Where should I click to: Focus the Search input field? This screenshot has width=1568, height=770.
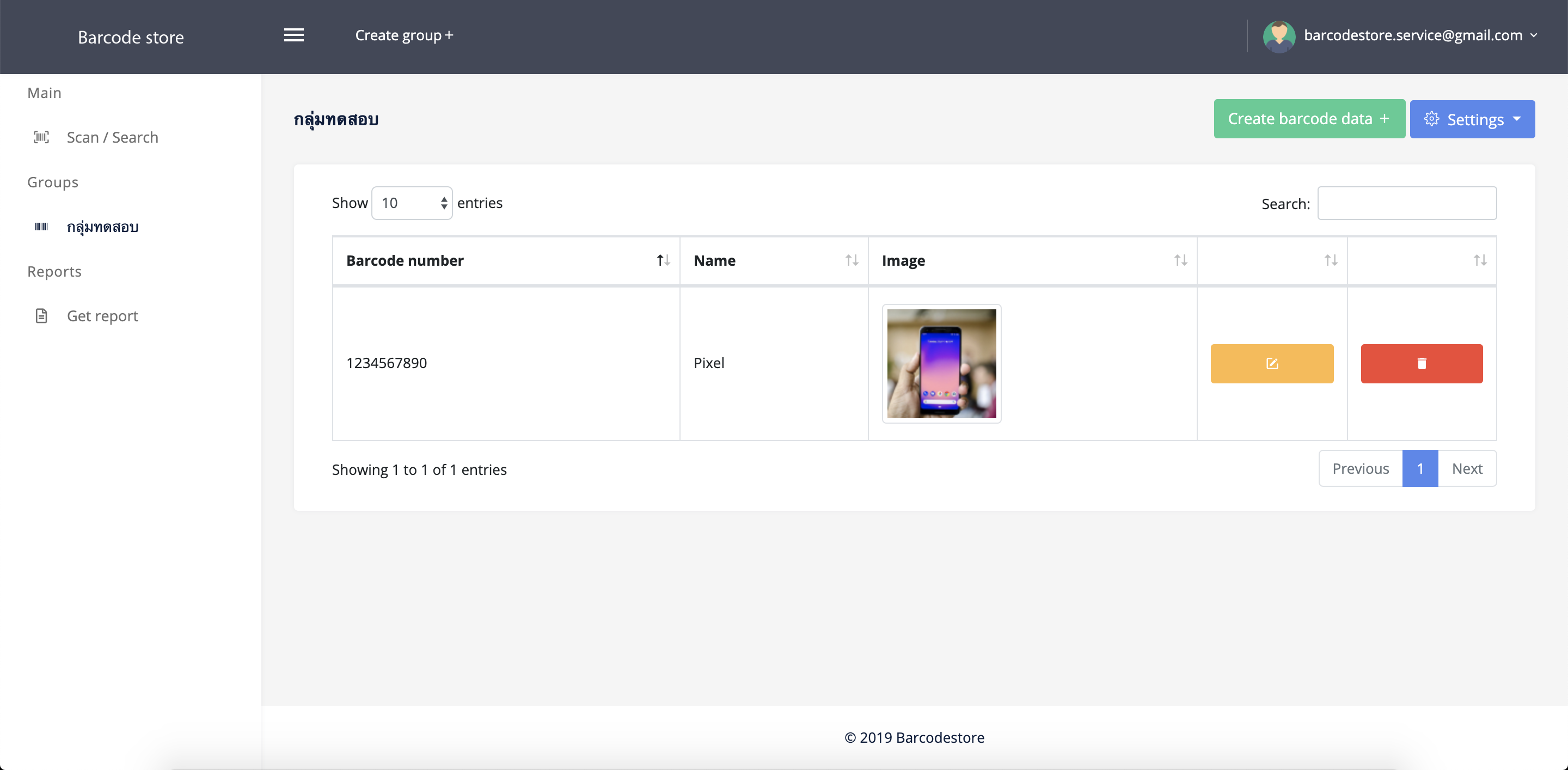click(1407, 203)
